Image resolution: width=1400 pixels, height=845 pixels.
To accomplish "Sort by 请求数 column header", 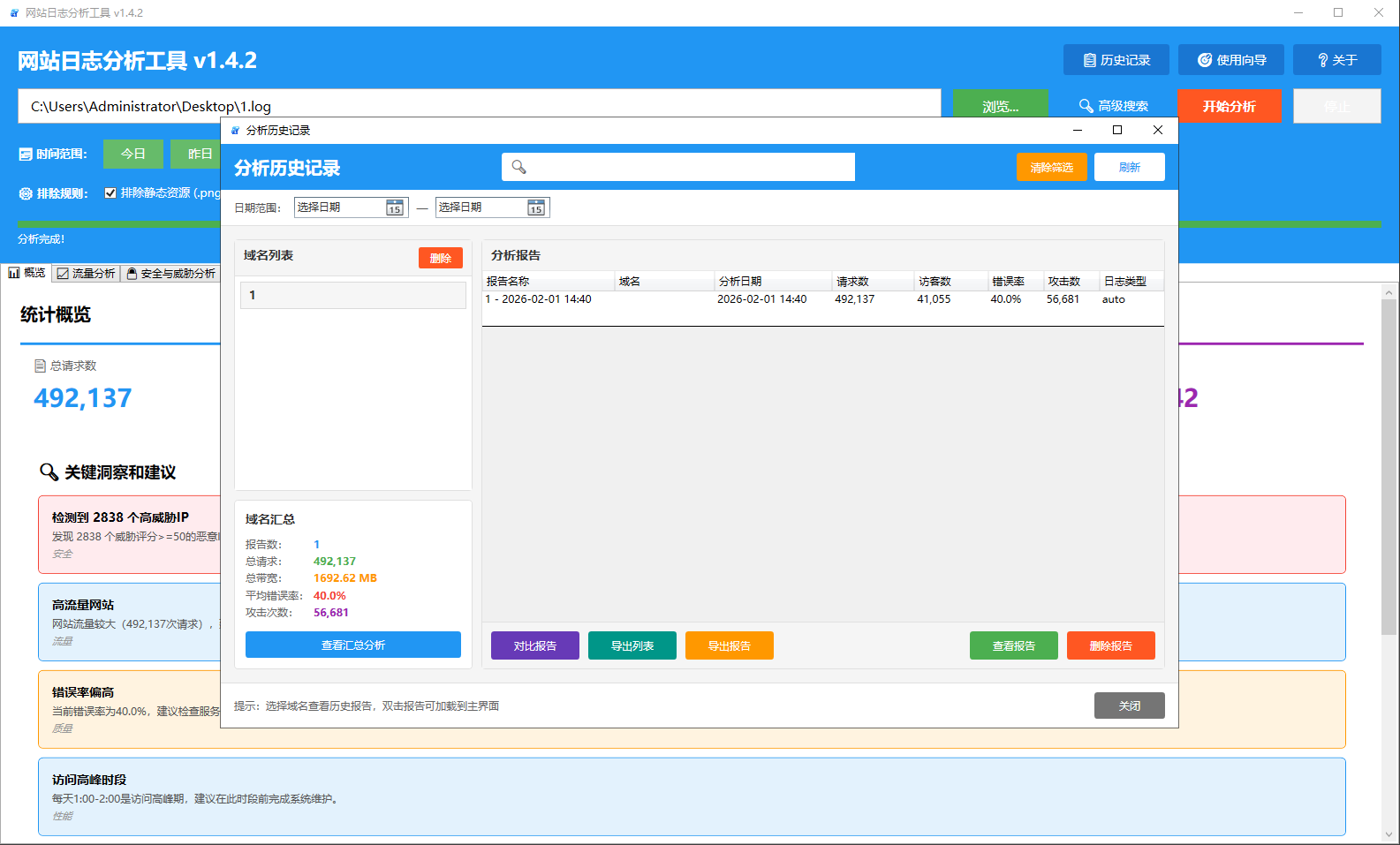I will (853, 282).
